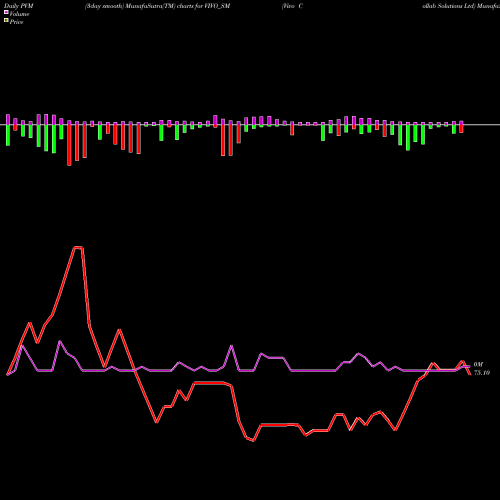Select the Price legend label
This screenshot has height=500, width=500.
[16, 22]
